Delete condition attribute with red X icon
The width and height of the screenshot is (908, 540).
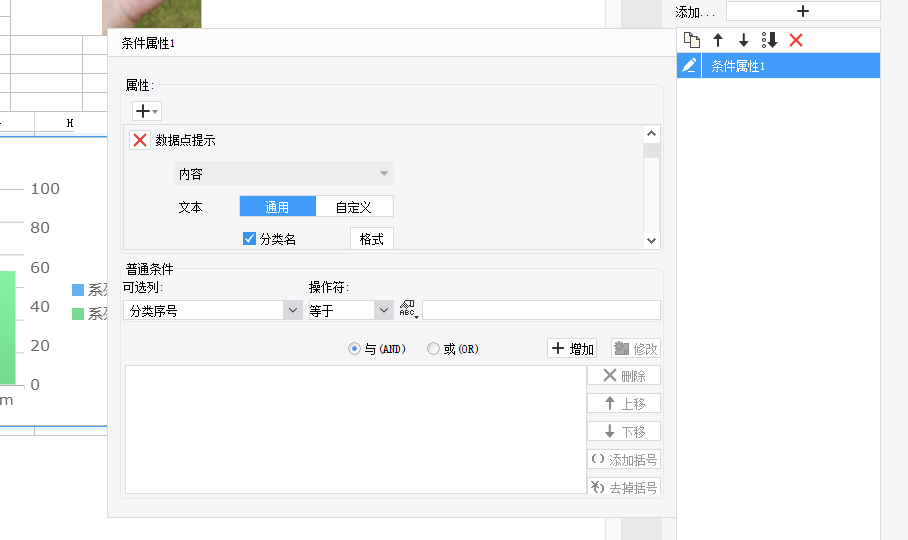796,40
